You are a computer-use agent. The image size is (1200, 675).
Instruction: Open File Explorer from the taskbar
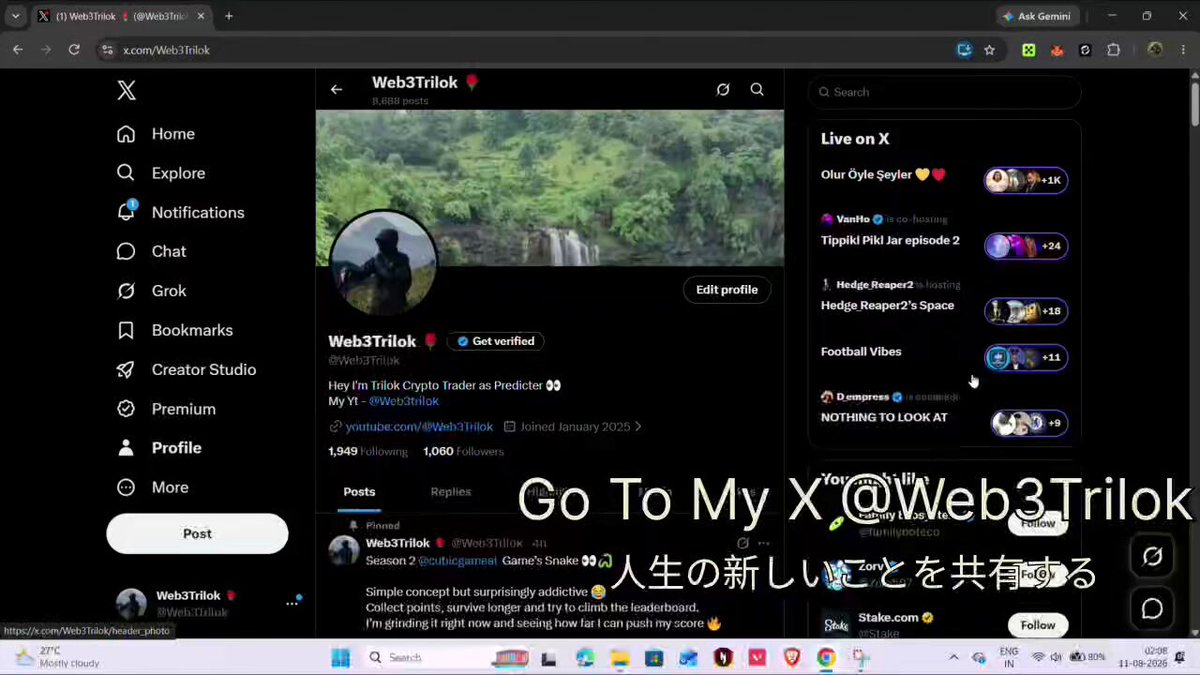click(x=619, y=657)
